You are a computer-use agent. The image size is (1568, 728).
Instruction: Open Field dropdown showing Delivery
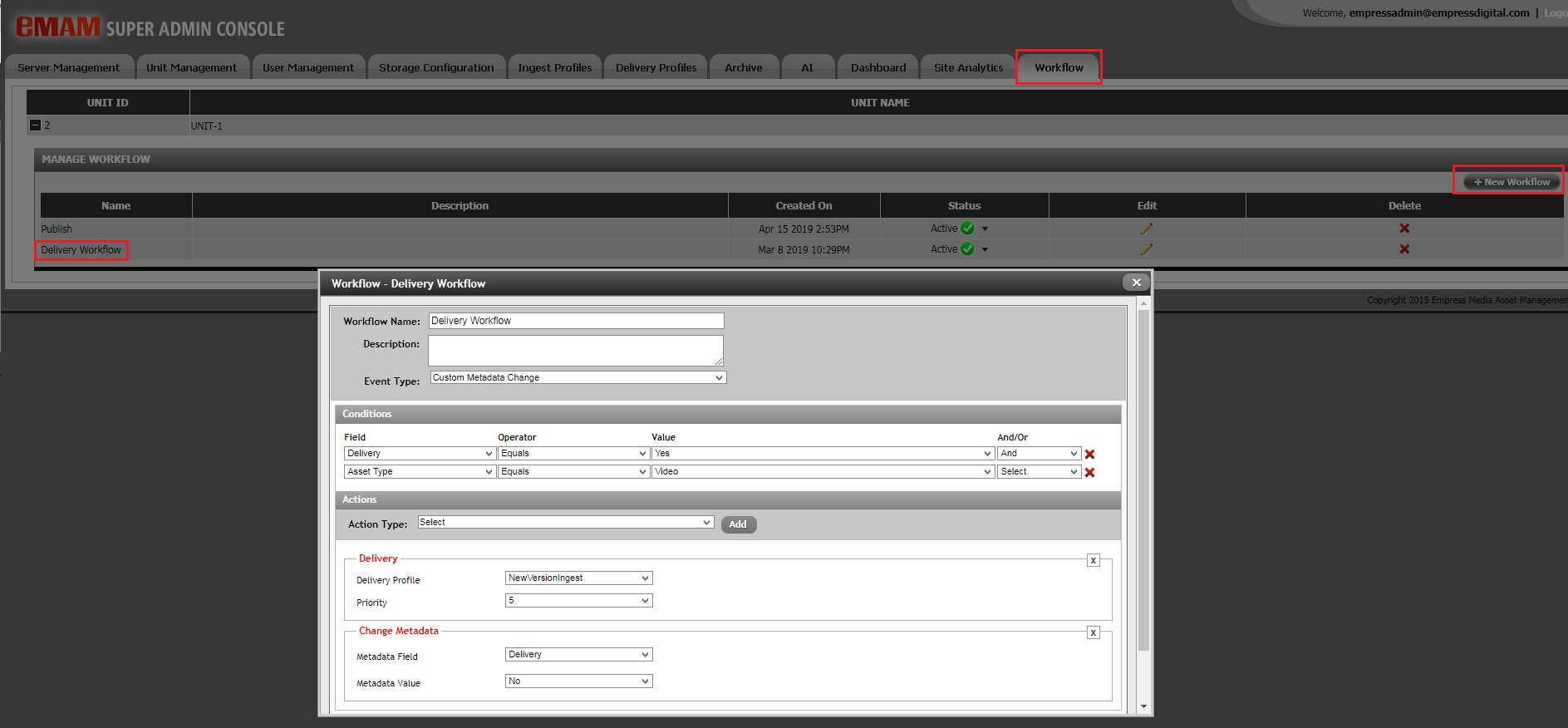(420, 453)
